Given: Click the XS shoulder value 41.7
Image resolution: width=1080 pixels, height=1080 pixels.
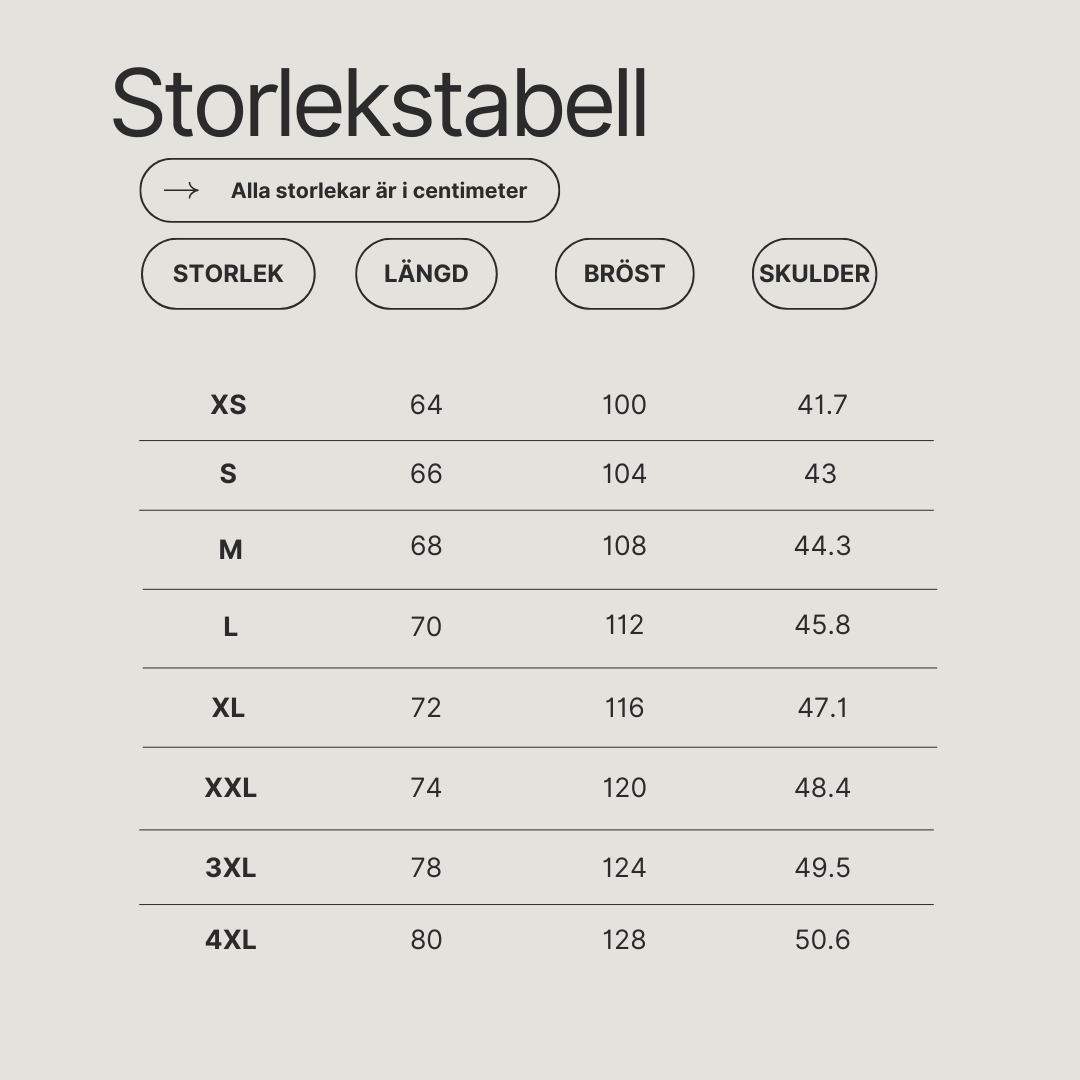Looking at the screenshot, I should point(822,405).
